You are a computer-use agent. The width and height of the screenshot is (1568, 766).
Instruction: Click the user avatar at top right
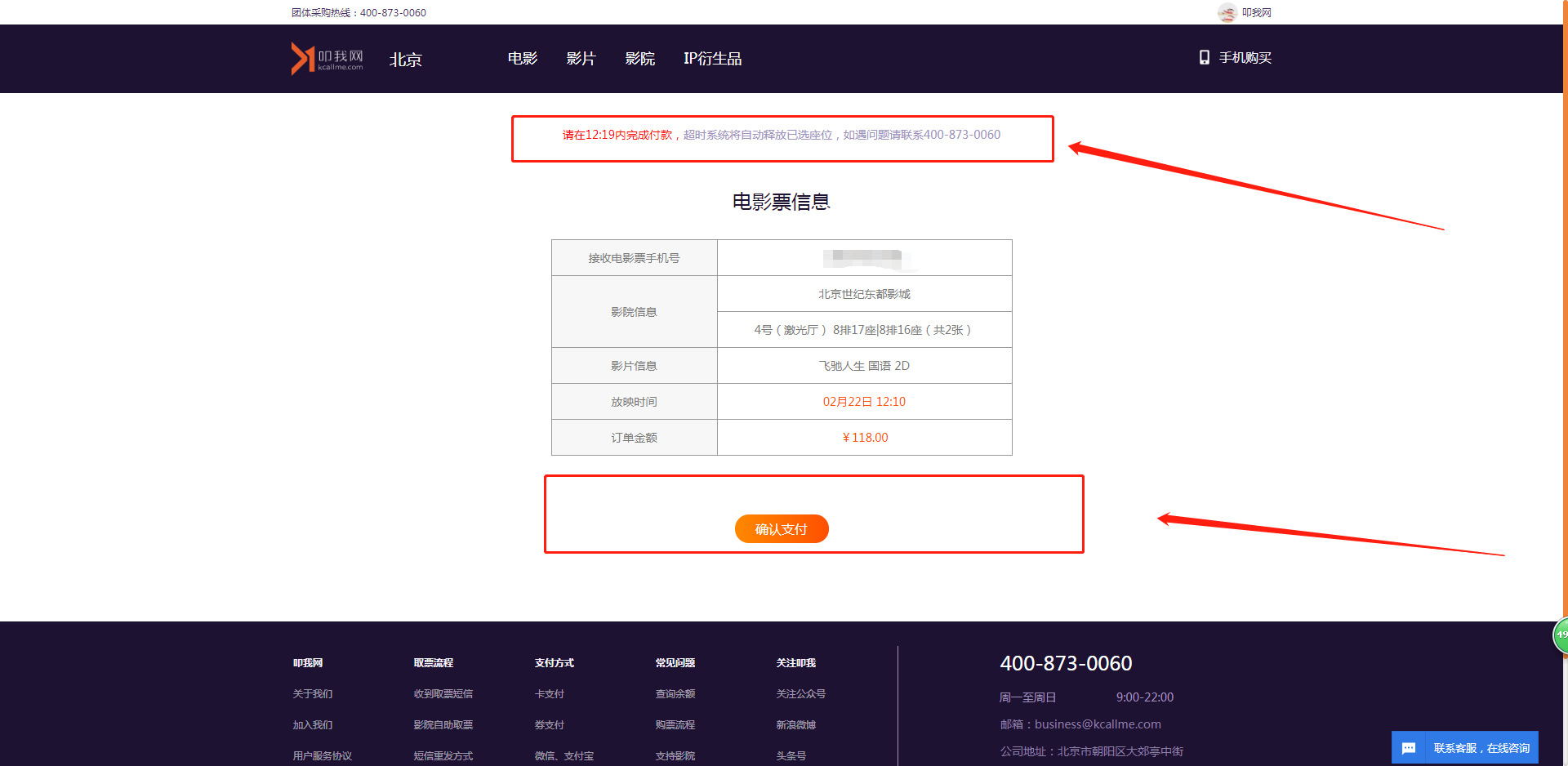coord(1227,12)
